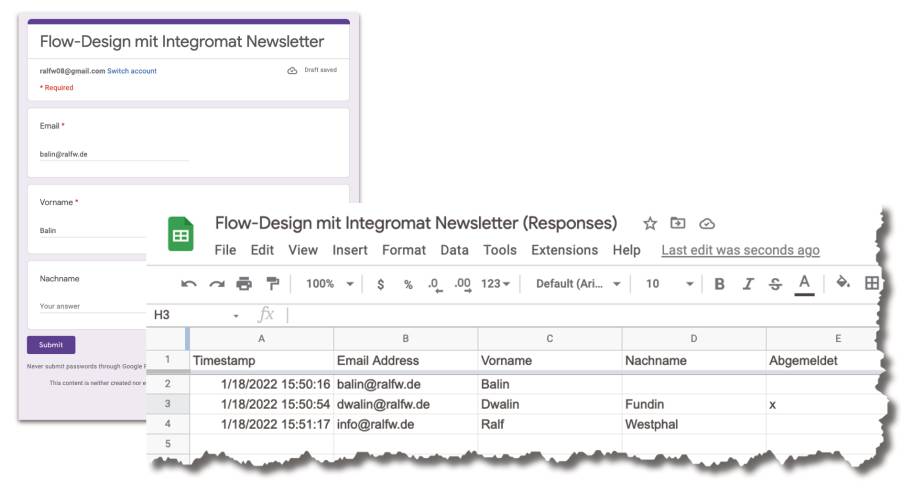Check the cloud document status icon
915x492 pixels.
(x=707, y=224)
